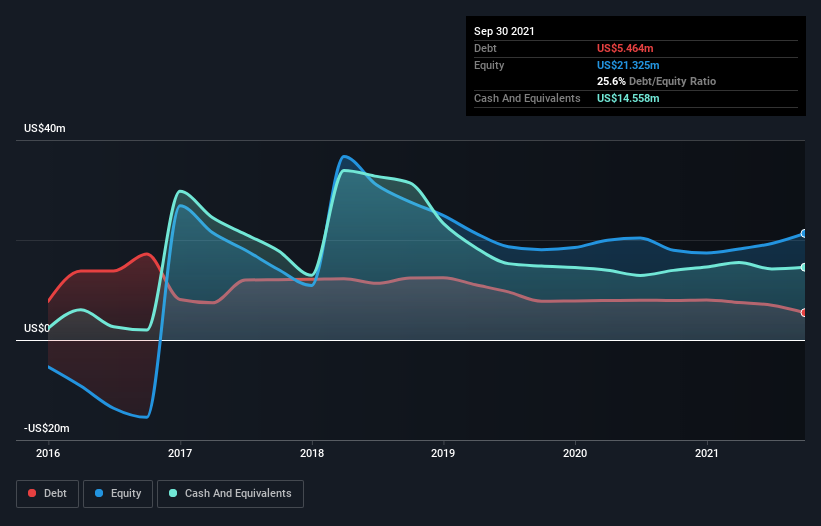Click the US$5.464m debt value
Viewport: 821px width, 526px height.
point(625,48)
